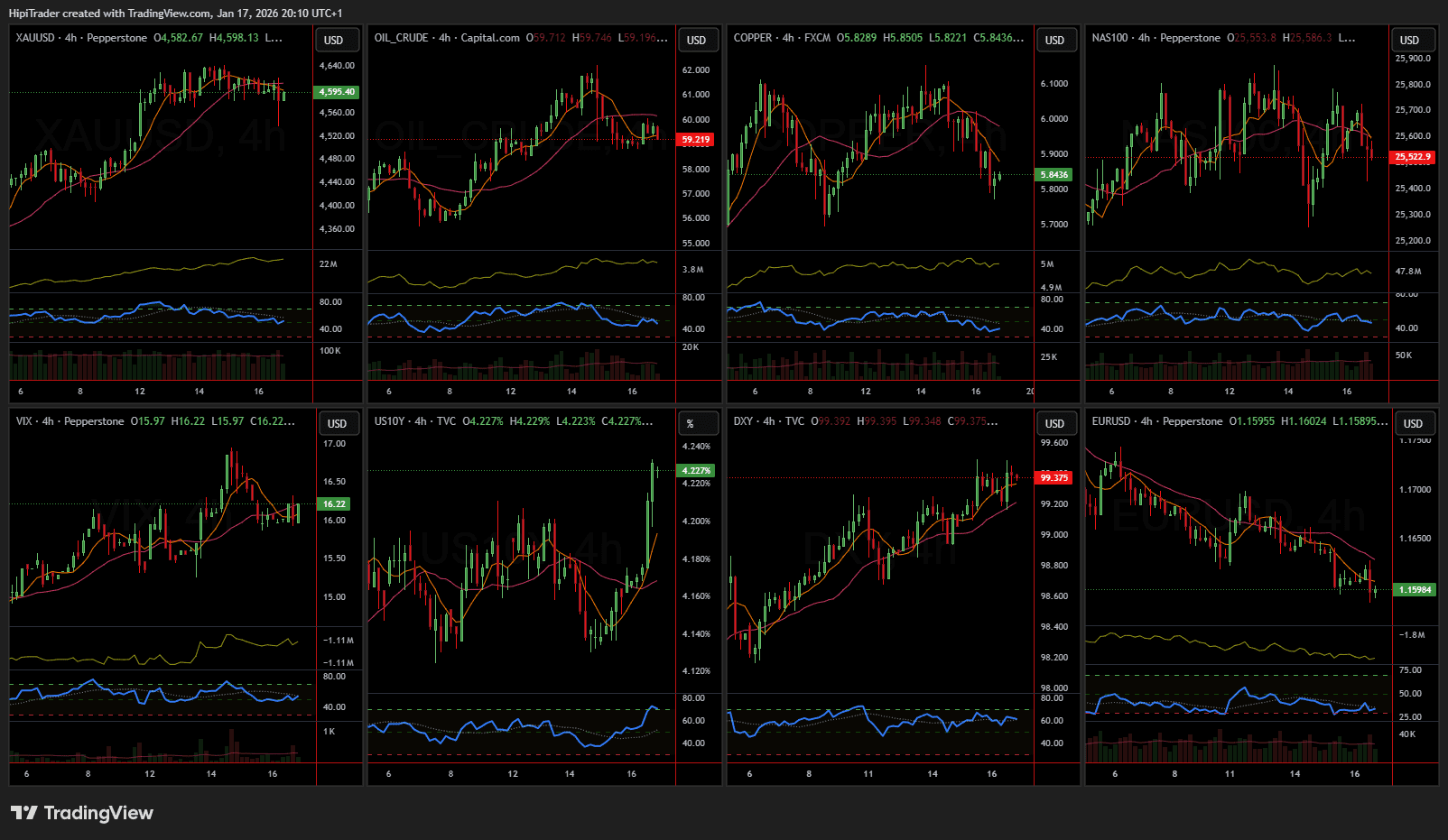
Task: Click the green 4.227% US10Y yield label
Action: [696, 470]
